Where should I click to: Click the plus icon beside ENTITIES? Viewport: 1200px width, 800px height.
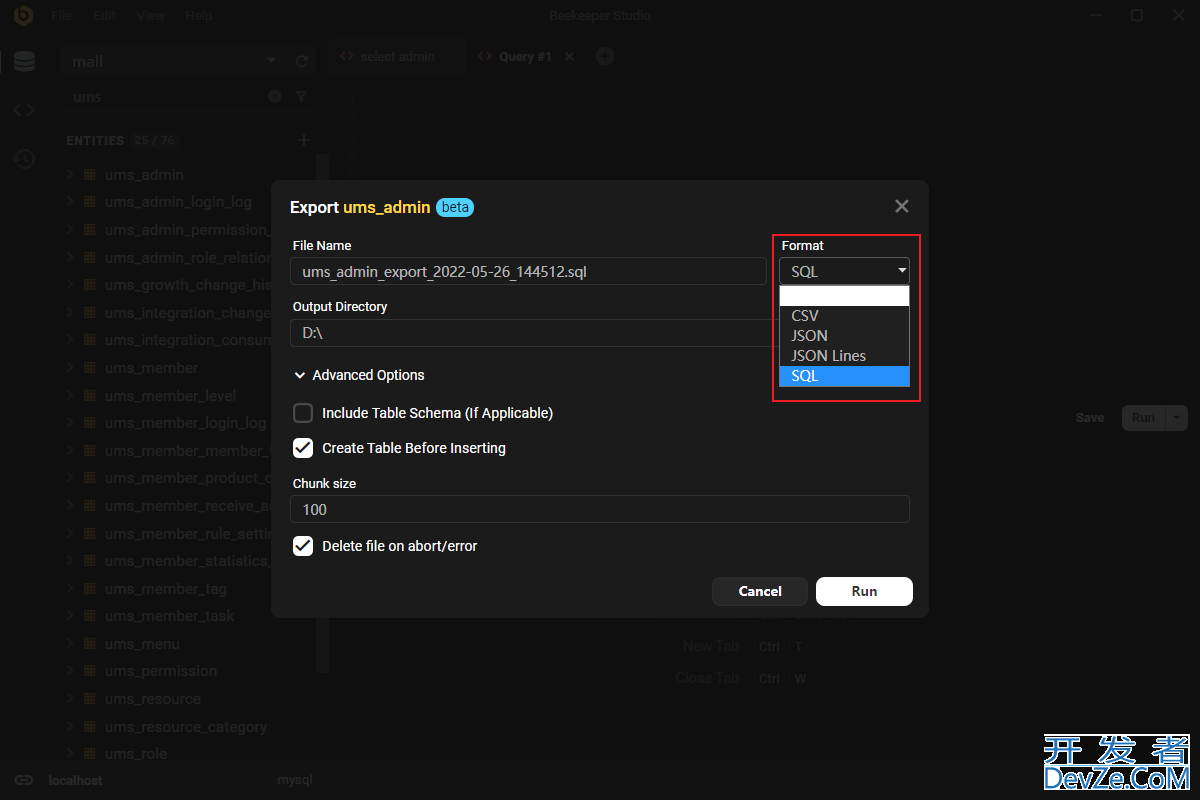304,140
